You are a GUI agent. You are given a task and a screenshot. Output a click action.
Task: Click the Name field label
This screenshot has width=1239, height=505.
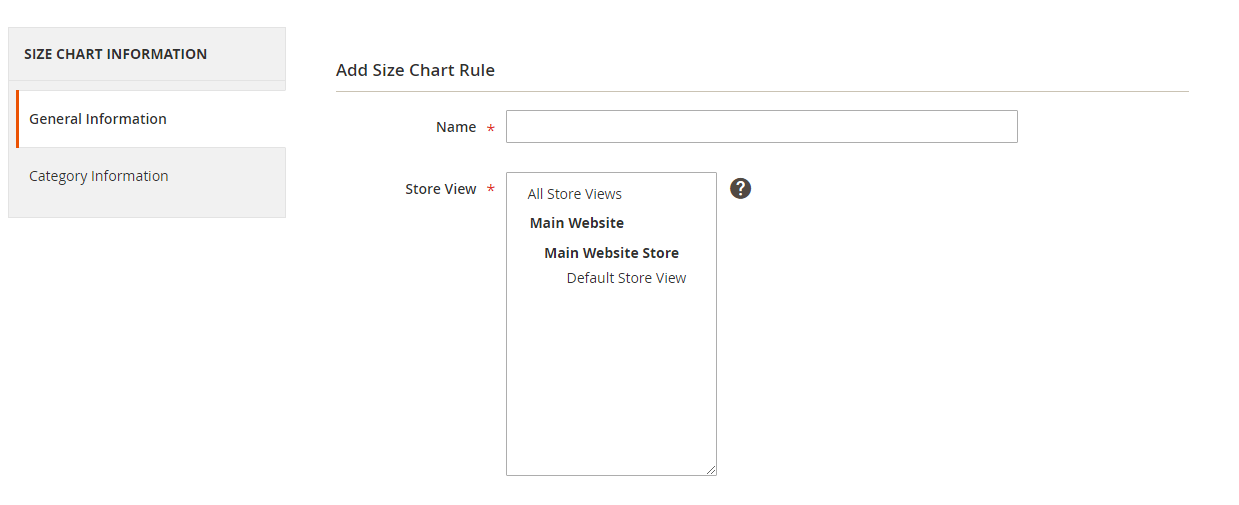(x=456, y=127)
